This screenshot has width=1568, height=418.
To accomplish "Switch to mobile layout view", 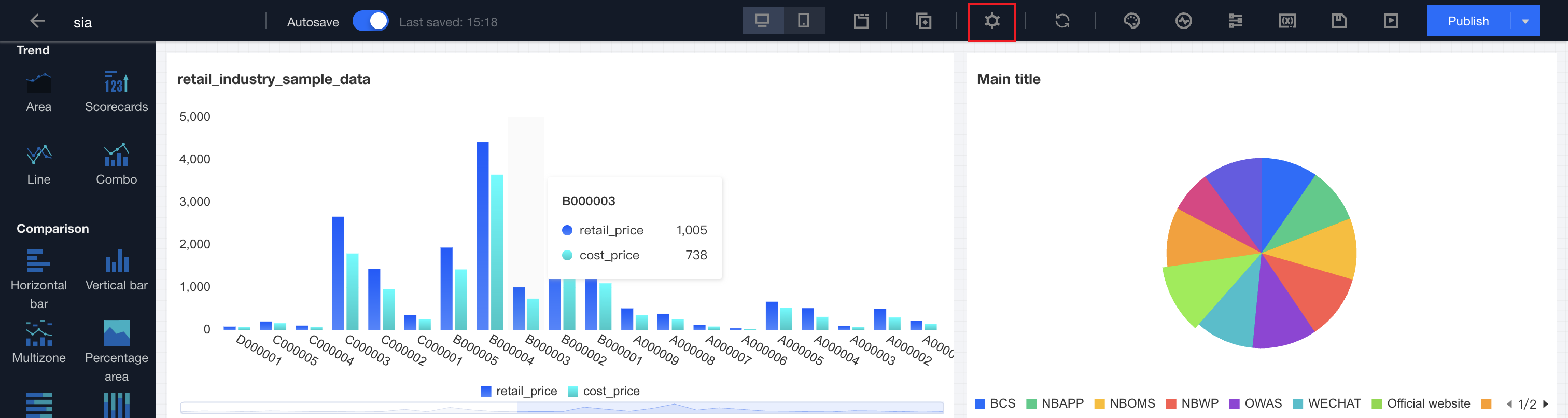I will coord(804,21).
